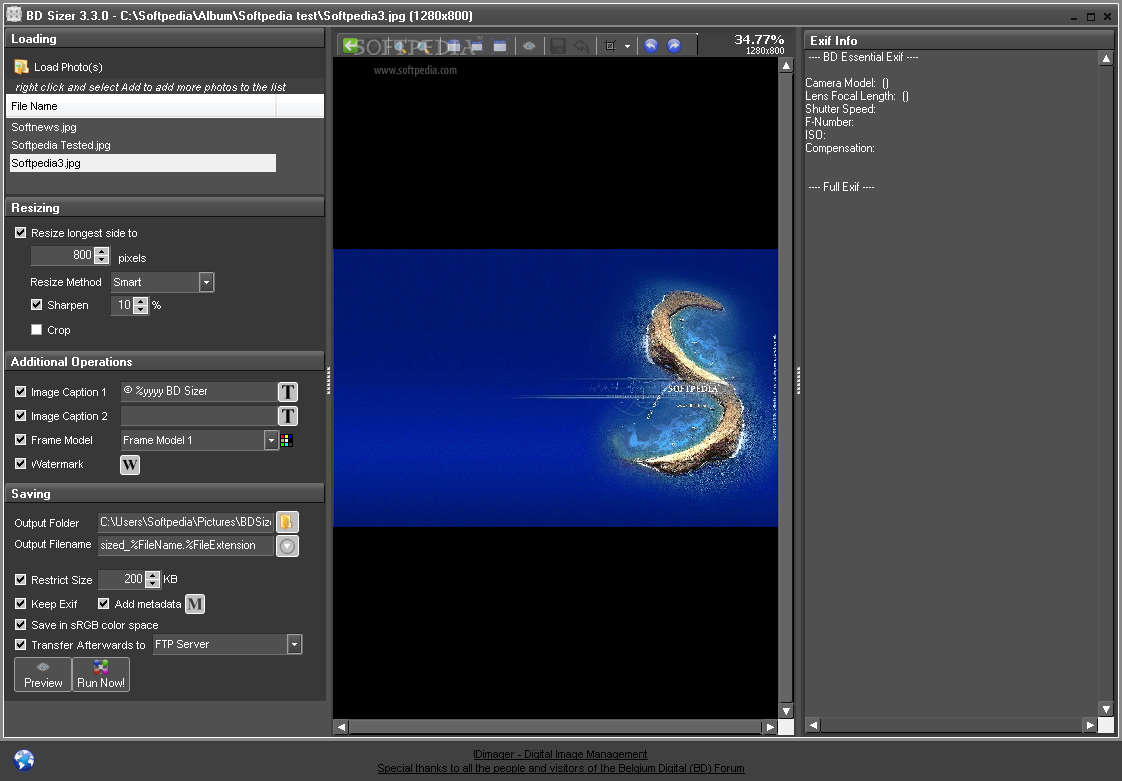Click the globe icon at bottom left

pyautogui.click(x=24, y=760)
